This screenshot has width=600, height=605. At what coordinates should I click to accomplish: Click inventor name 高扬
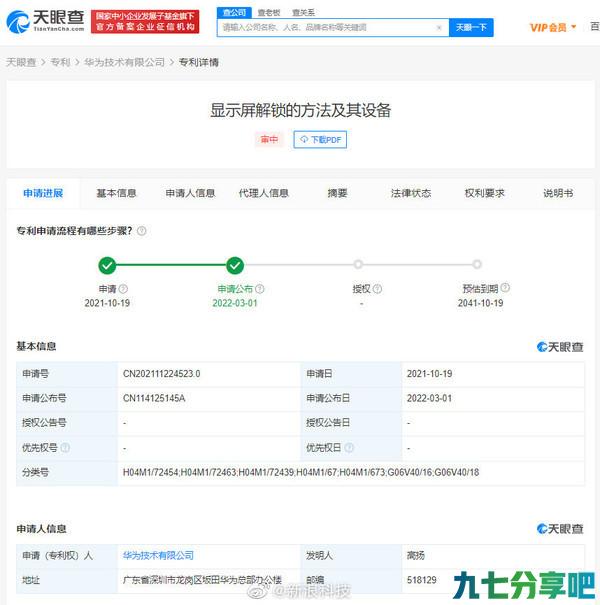tap(416, 556)
